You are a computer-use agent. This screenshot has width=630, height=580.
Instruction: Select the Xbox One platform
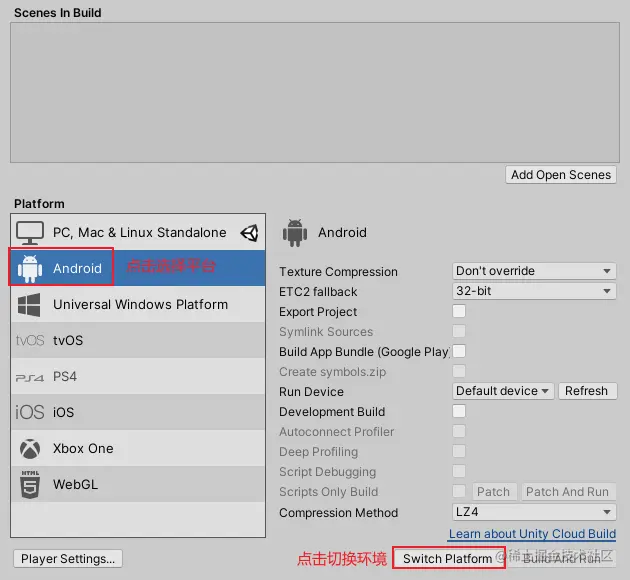click(x=138, y=448)
